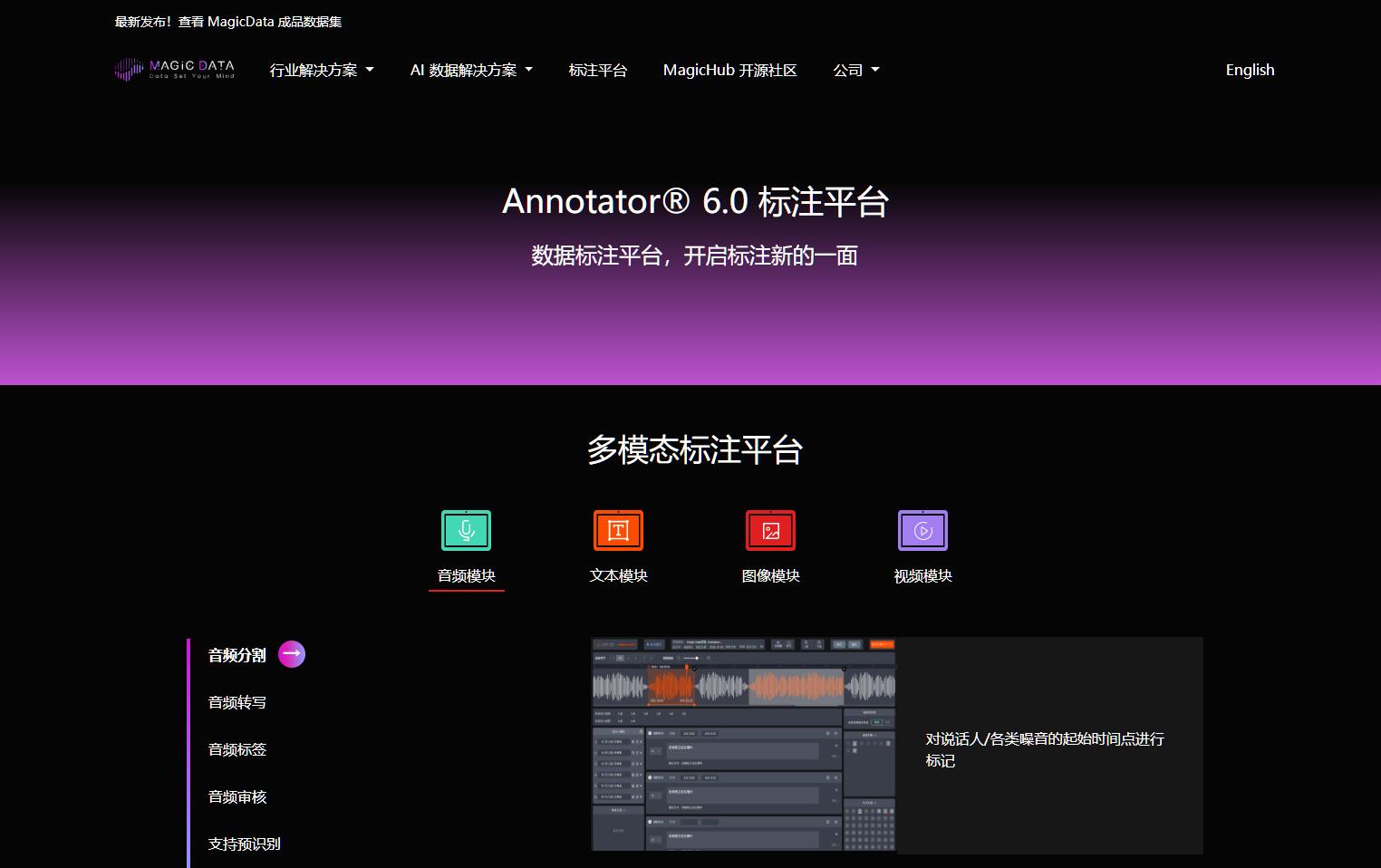Select 音频标签 in the feature list
The width and height of the screenshot is (1381, 868).
tap(237, 749)
